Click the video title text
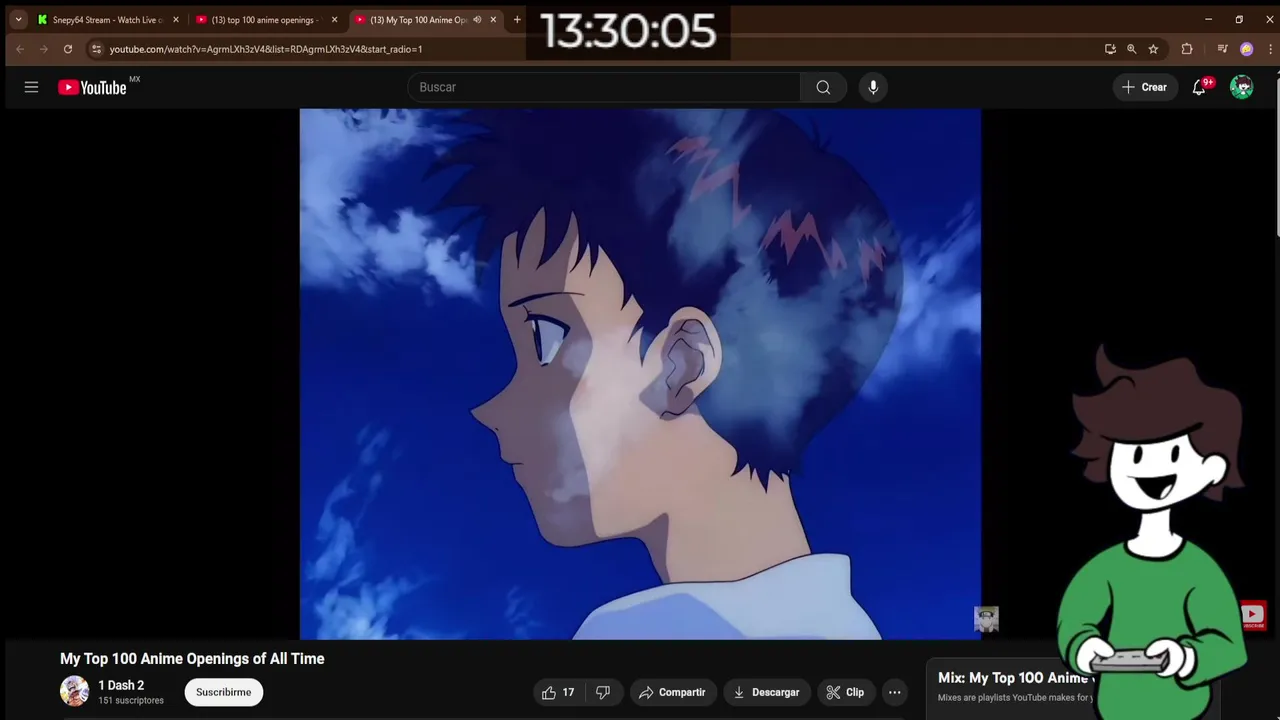Image resolution: width=1280 pixels, height=720 pixels. [192, 659]
